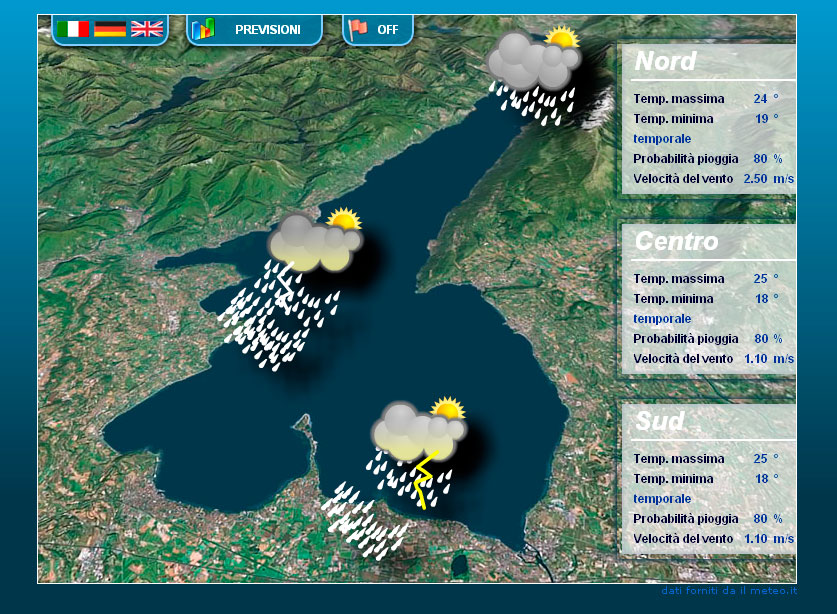Click the north lake rain cloud icon
The width and height of the screenshot is (837, 614).
pos(533,75)
